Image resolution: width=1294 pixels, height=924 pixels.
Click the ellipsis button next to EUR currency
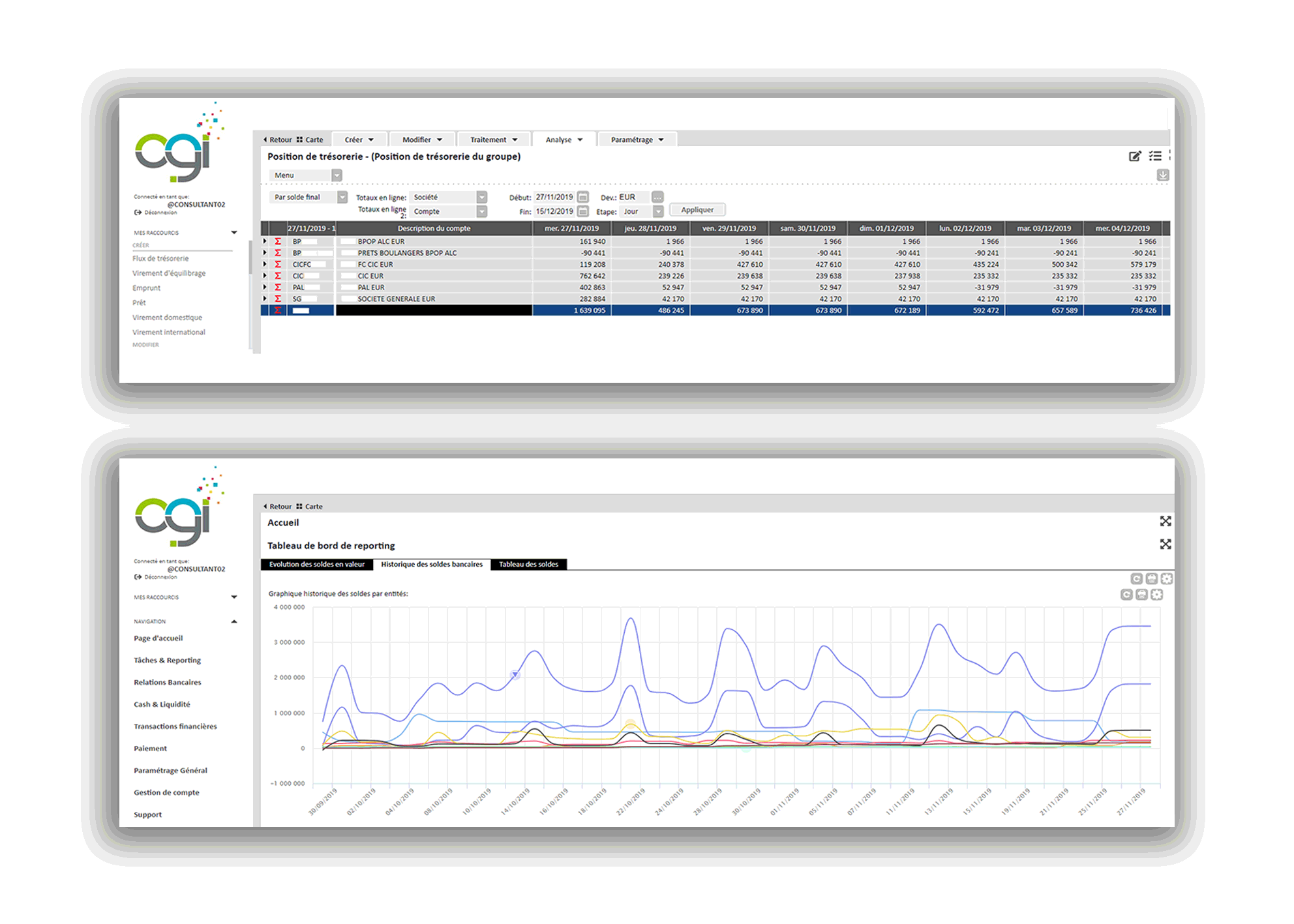[657, 197]
